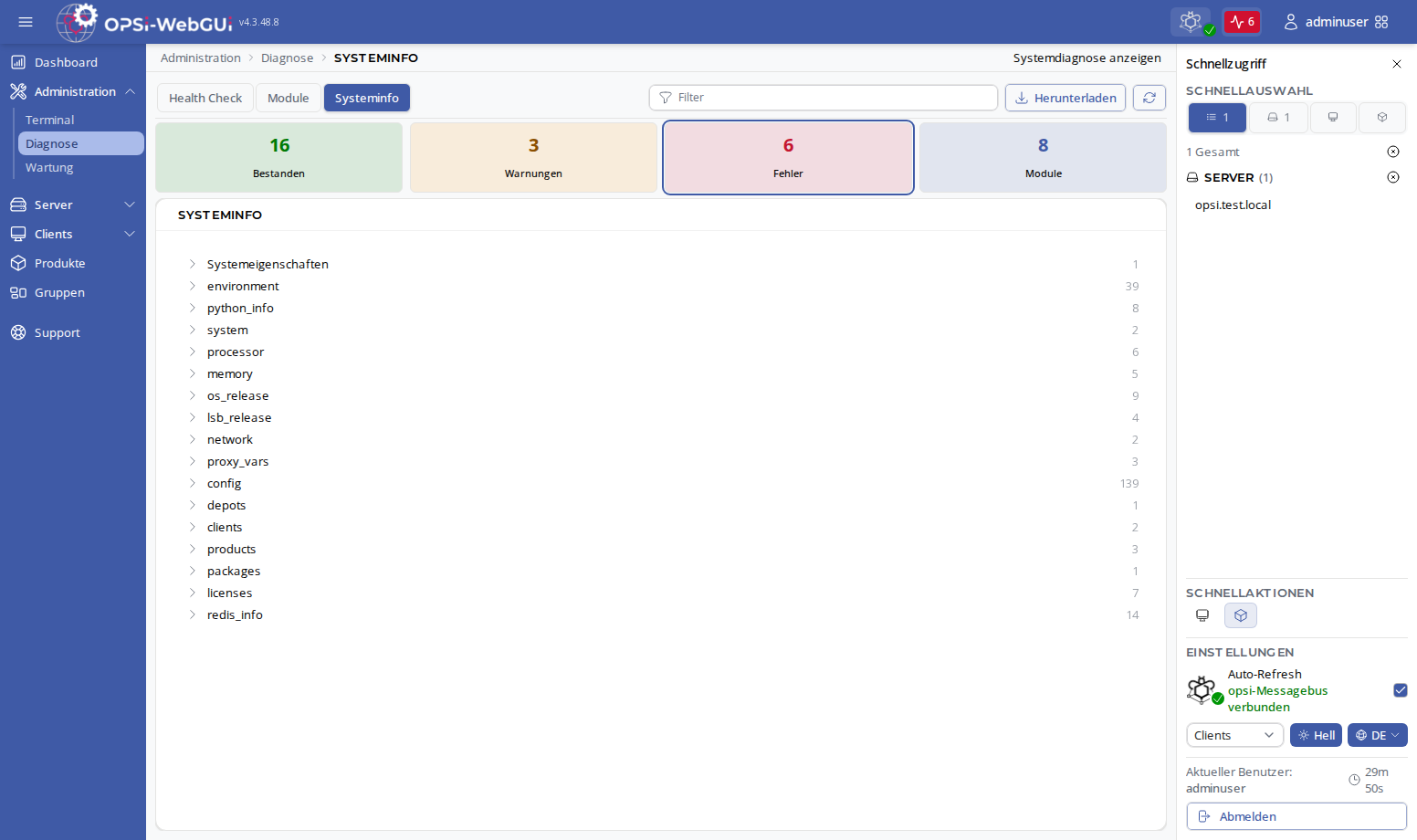
Task: Clear the SERVER selection with its X icon
Action: pyautogui.click(x=1393, y=177)
